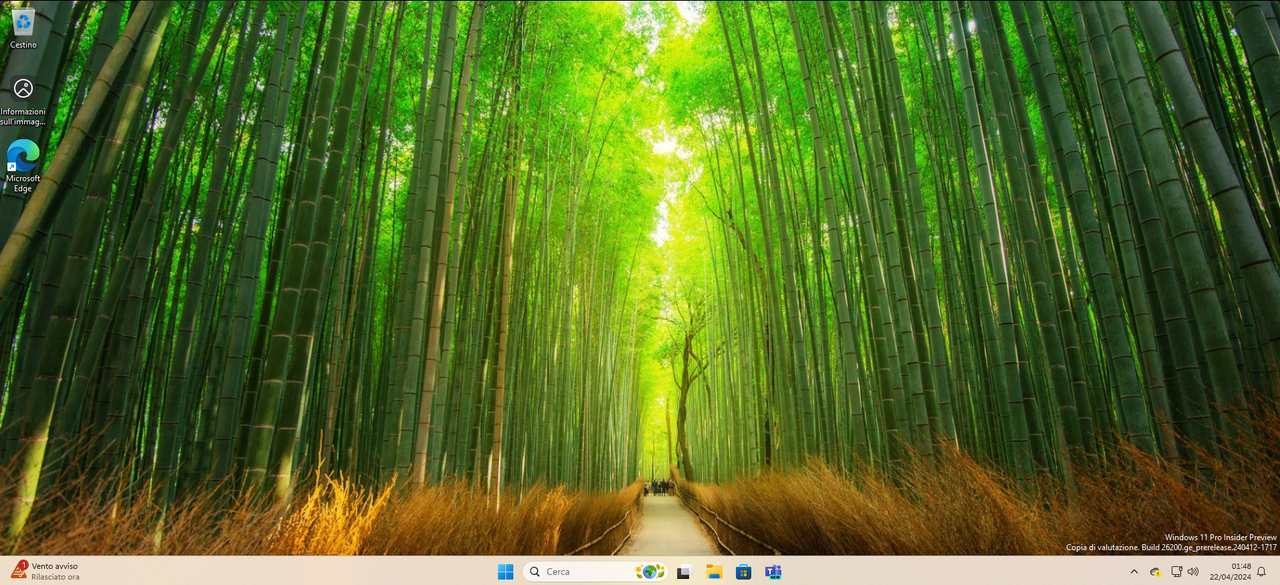This screenshot has height=585, width=1280.
Task: Open the Vento avviso weather widget
Action: [45, 571]
